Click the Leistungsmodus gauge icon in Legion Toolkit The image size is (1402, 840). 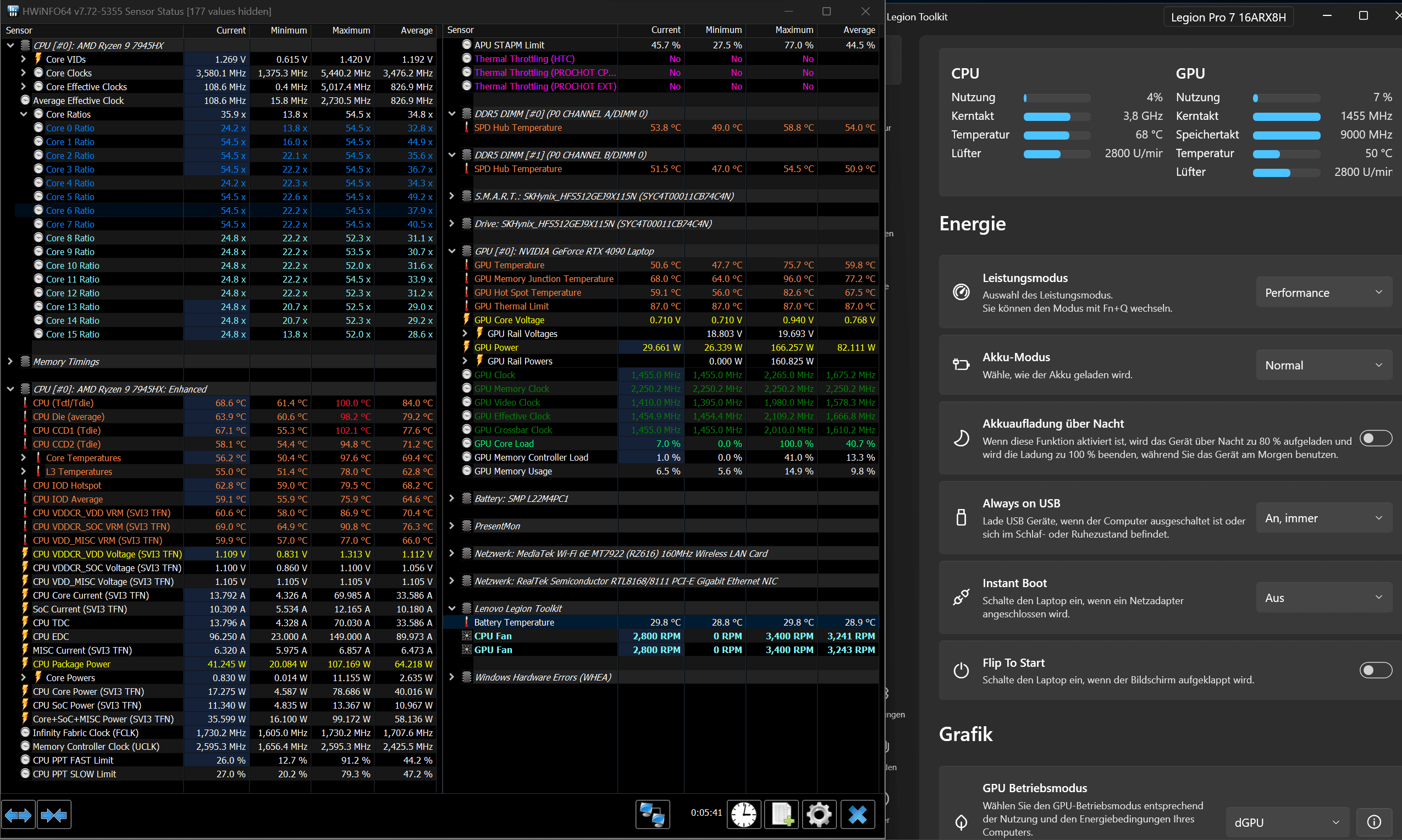[961, 292]
